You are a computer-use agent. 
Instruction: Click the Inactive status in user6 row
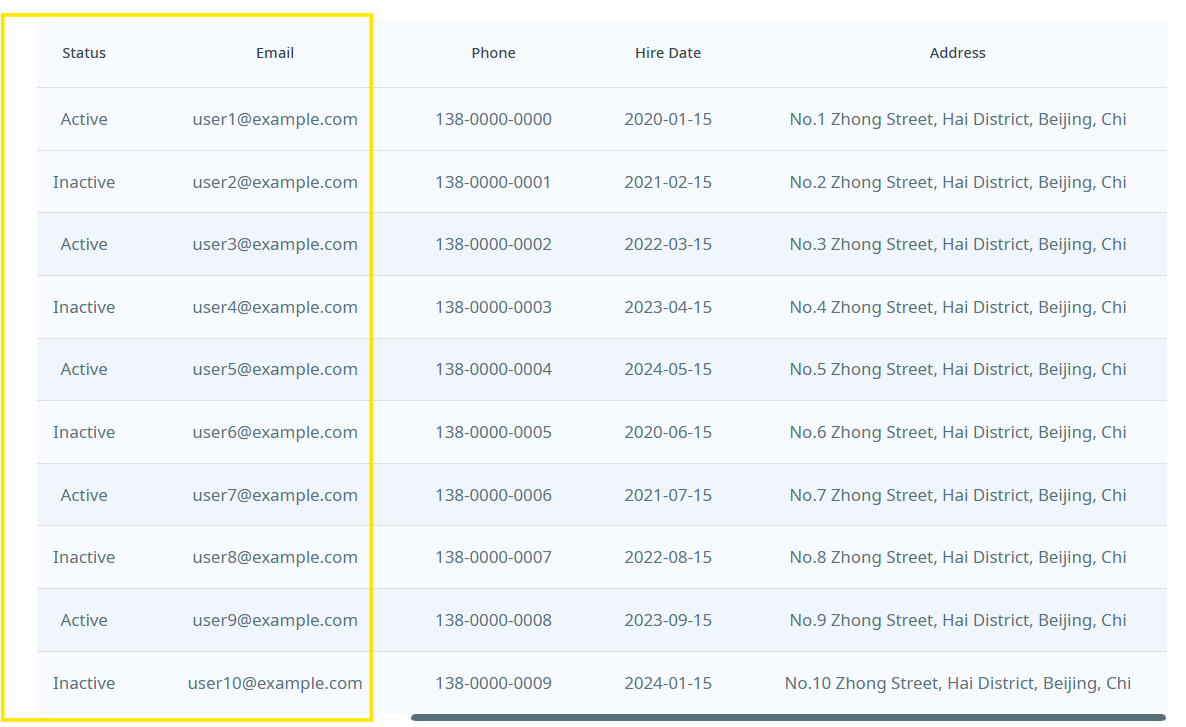(x=84, y=432)
